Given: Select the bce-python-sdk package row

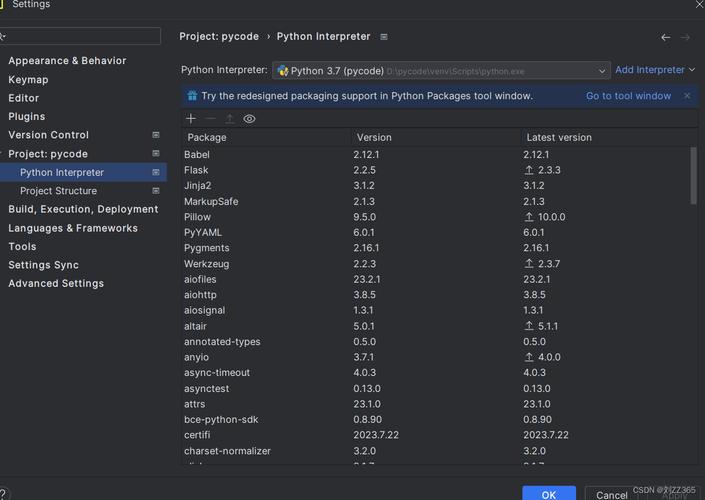Looking at the screenshot, I should click(435, 420).
